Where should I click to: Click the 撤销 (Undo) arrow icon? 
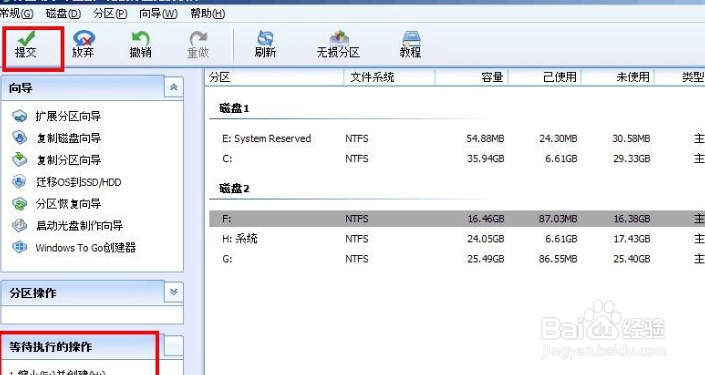click(140, 38)
